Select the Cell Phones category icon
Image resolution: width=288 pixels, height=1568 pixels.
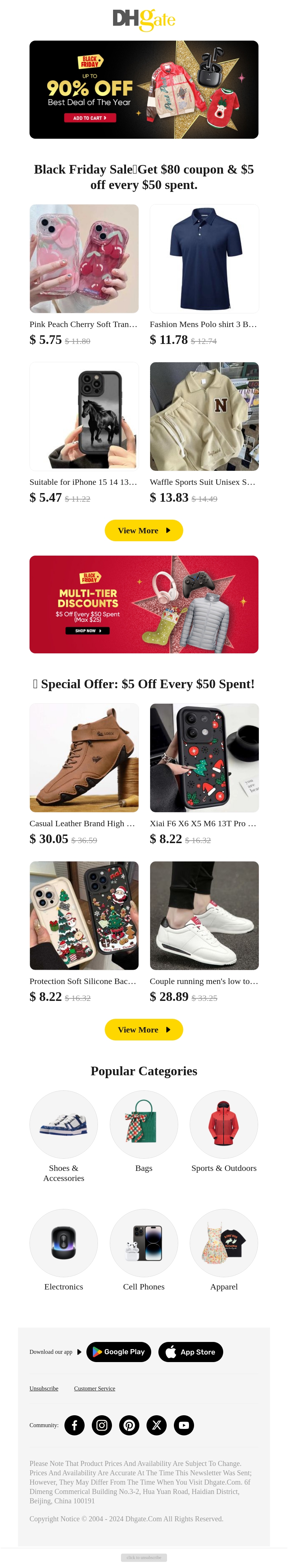(x=144, y=1242)
